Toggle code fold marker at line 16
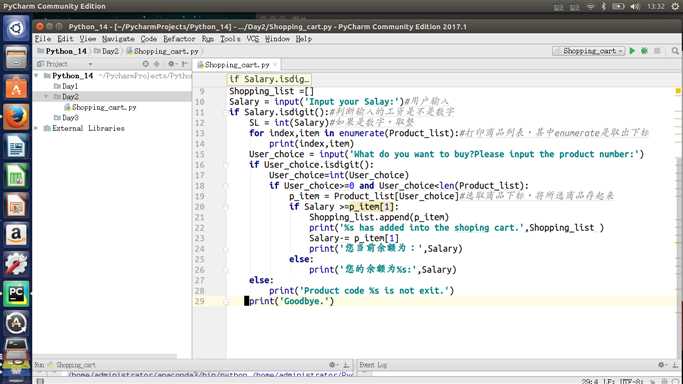This screenshot has height=384, width=683. tap(226, 165)
